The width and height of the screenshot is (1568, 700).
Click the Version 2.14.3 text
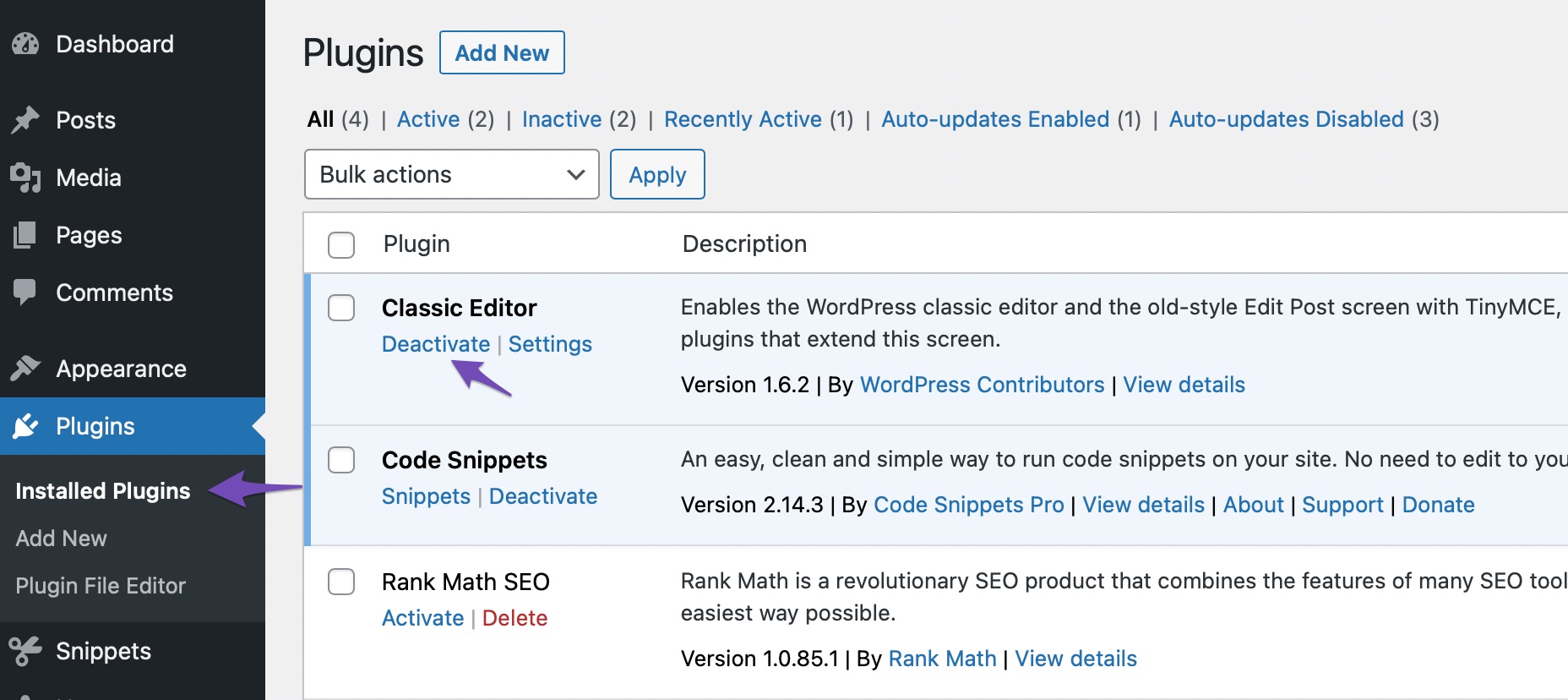(x=752, y=505)
